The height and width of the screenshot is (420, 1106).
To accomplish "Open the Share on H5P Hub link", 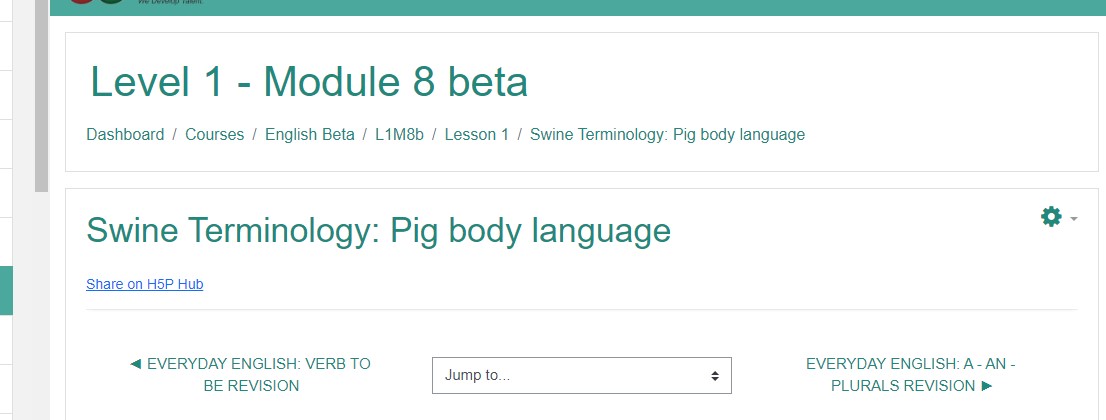I will pyautogui.click(x=145, y=284).
